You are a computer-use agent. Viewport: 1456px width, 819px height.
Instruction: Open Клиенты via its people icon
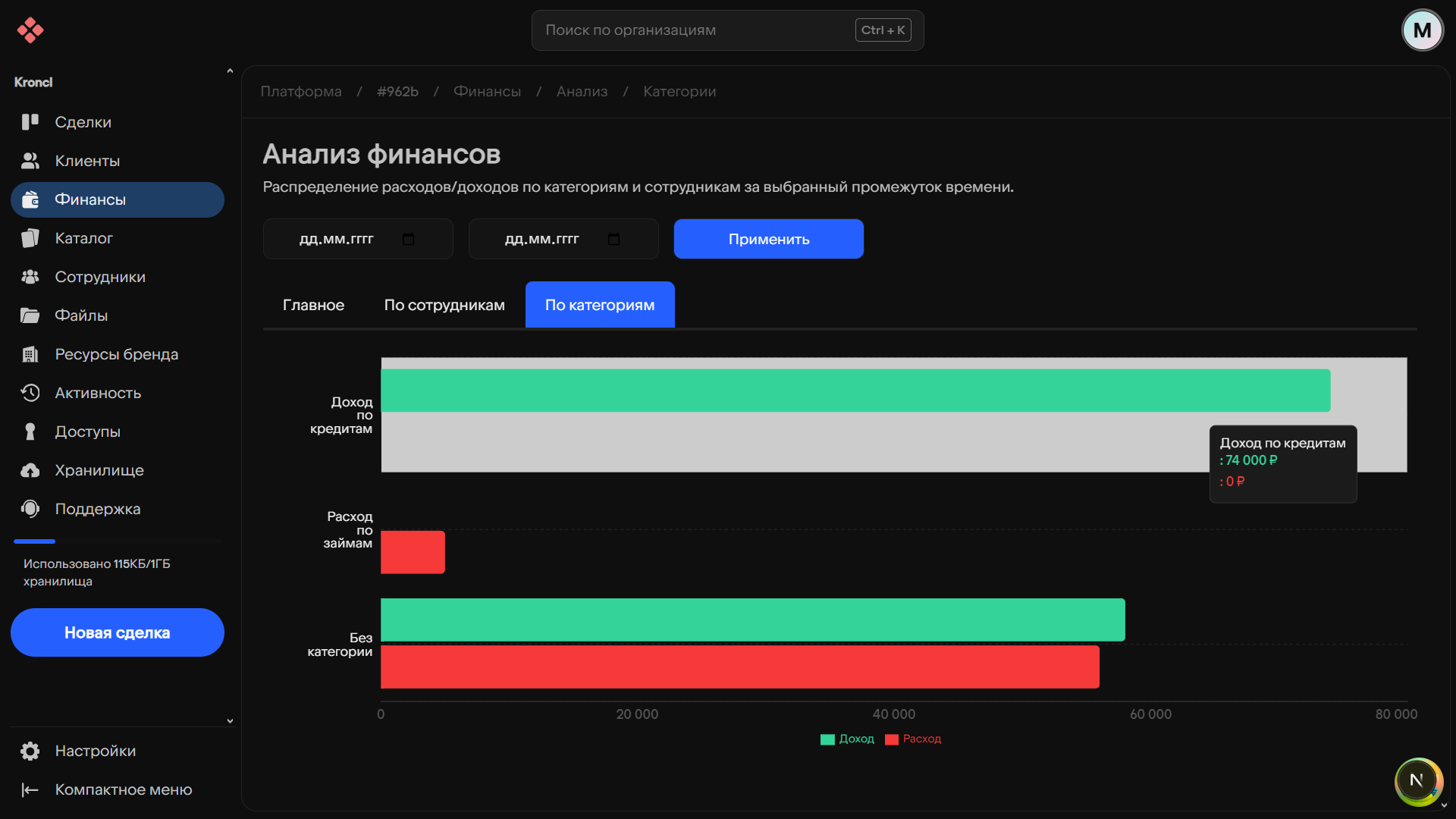click(30, 161)
